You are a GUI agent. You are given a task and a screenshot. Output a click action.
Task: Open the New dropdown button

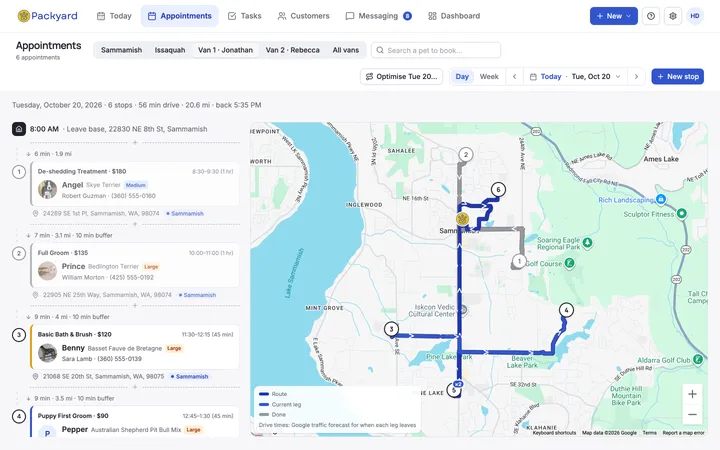click(613, 16)
